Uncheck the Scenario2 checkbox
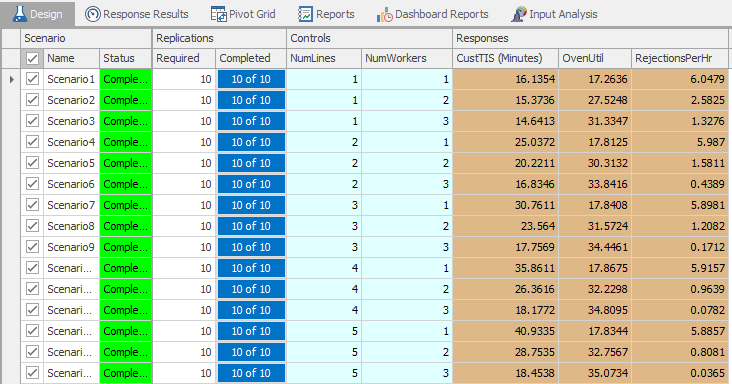This screenshot has height=384, width=732. (32, 100)
